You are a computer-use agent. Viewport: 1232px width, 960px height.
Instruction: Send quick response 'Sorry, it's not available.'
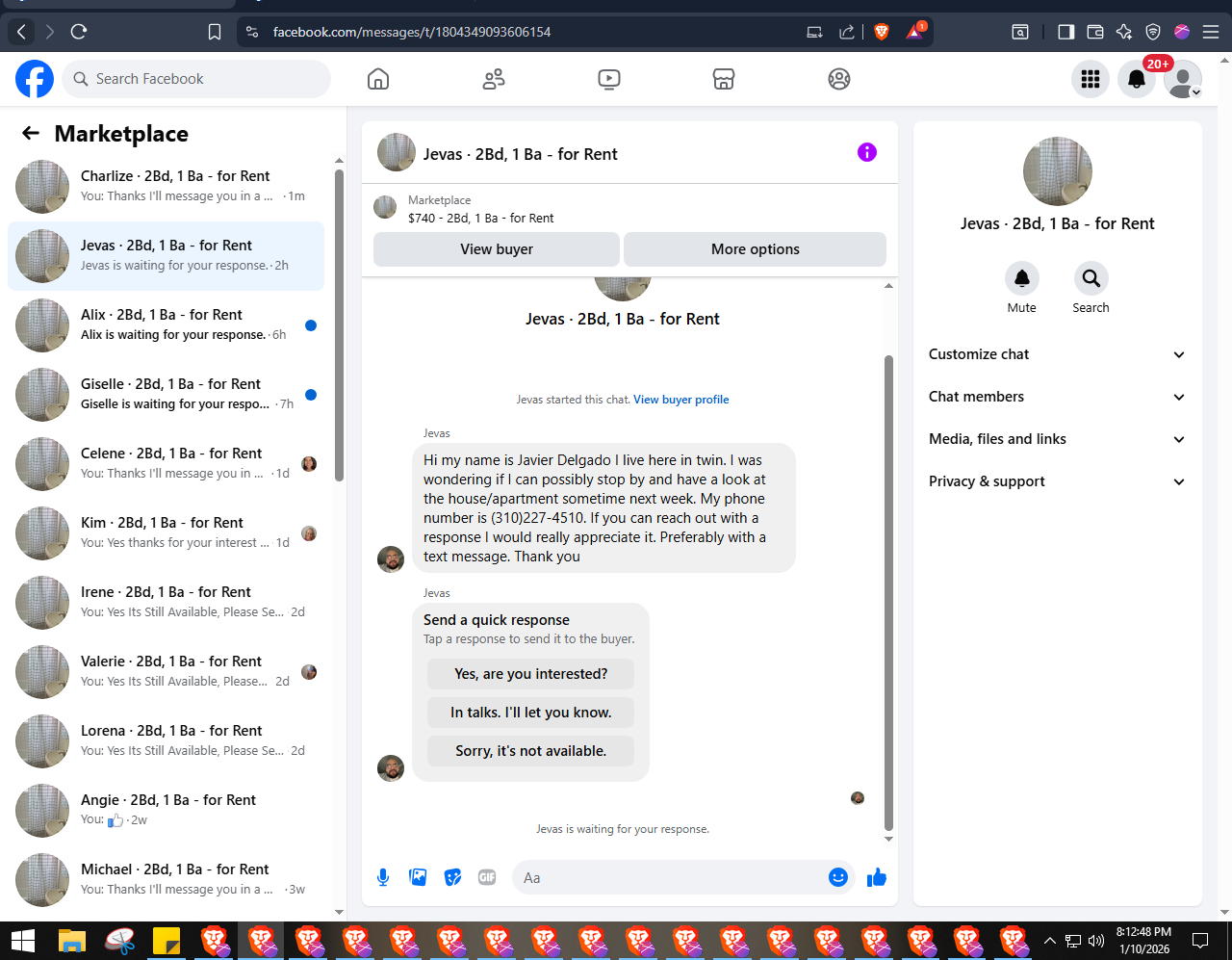tap(531, 751)
